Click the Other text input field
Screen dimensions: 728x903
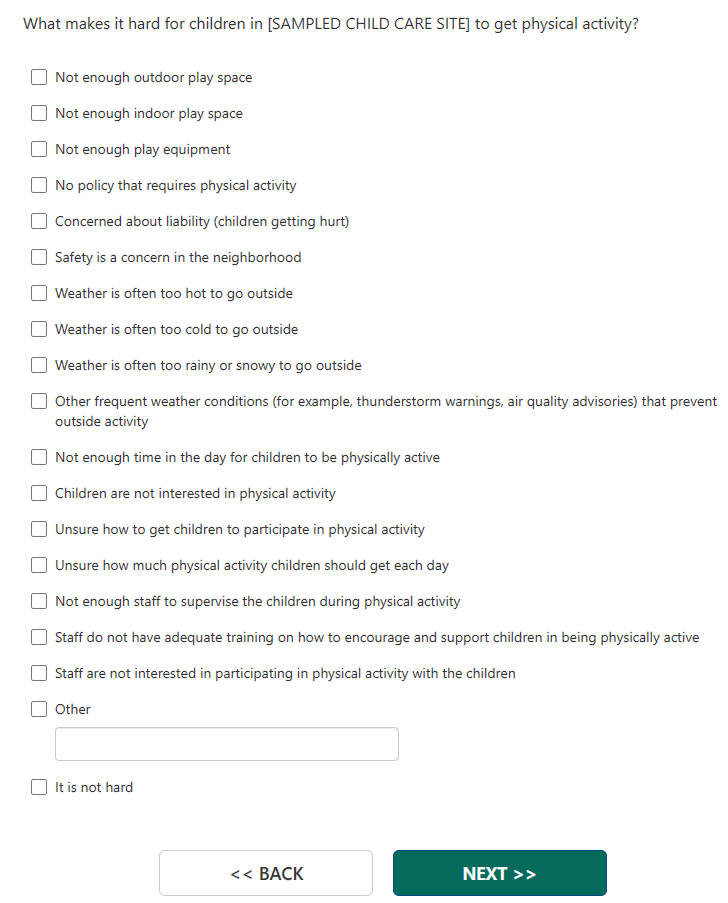227,744
